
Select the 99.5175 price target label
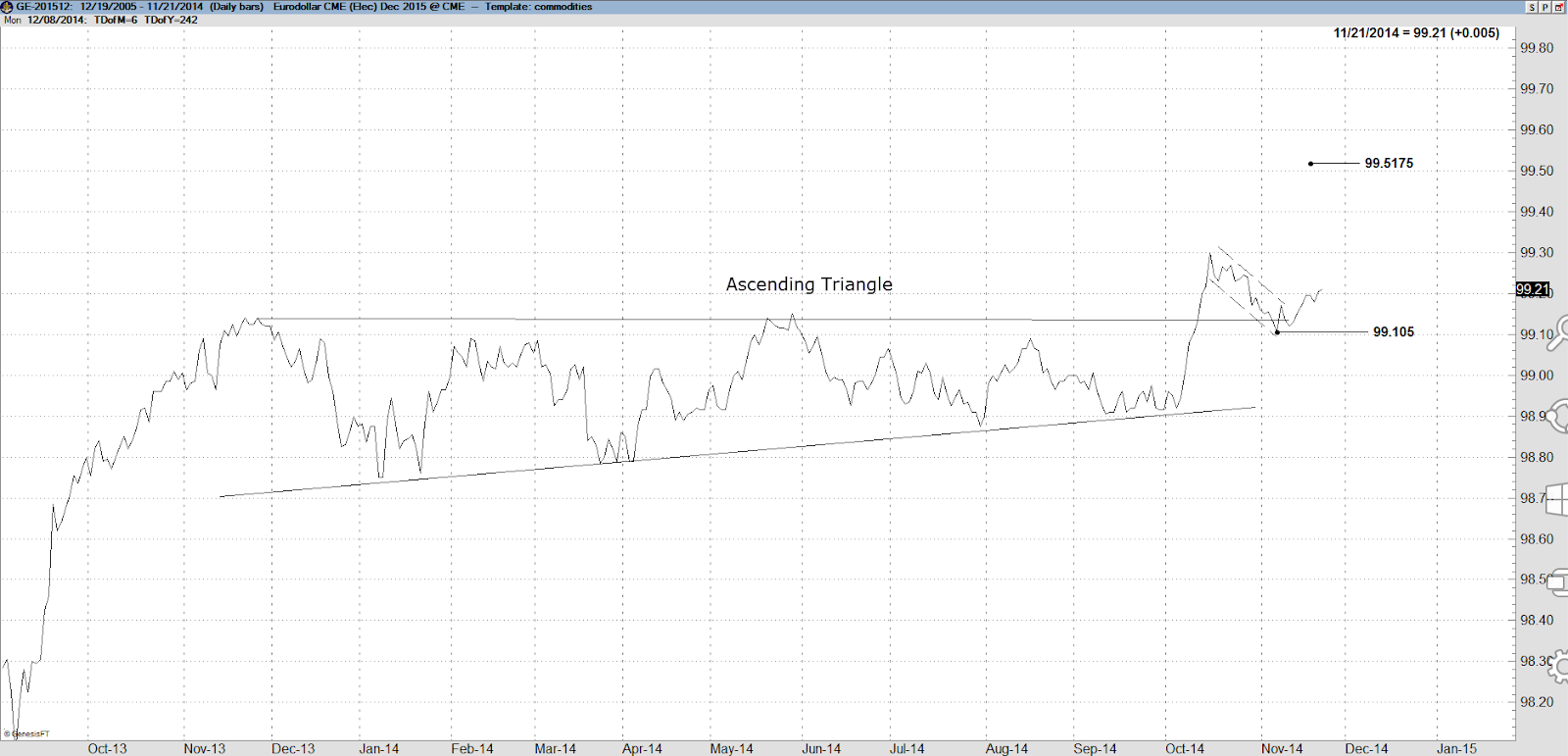click(1389, 164)
